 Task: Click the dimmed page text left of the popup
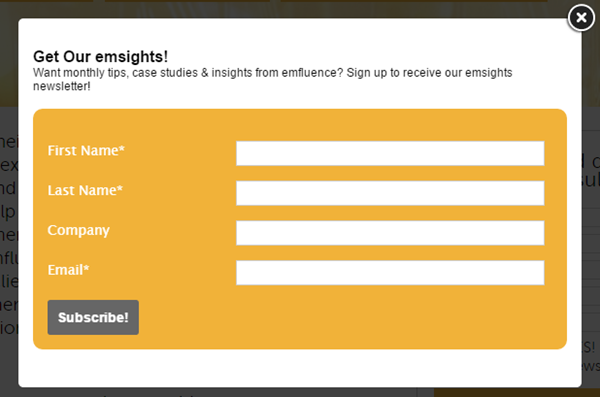coord(9,234)
